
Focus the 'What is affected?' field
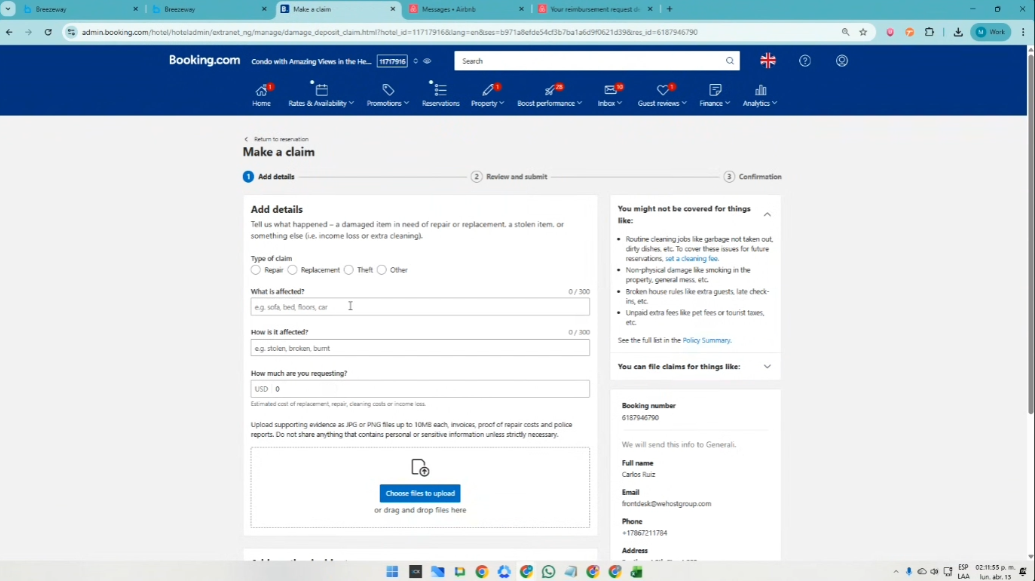pyautogui.click(x=420, y=306)
